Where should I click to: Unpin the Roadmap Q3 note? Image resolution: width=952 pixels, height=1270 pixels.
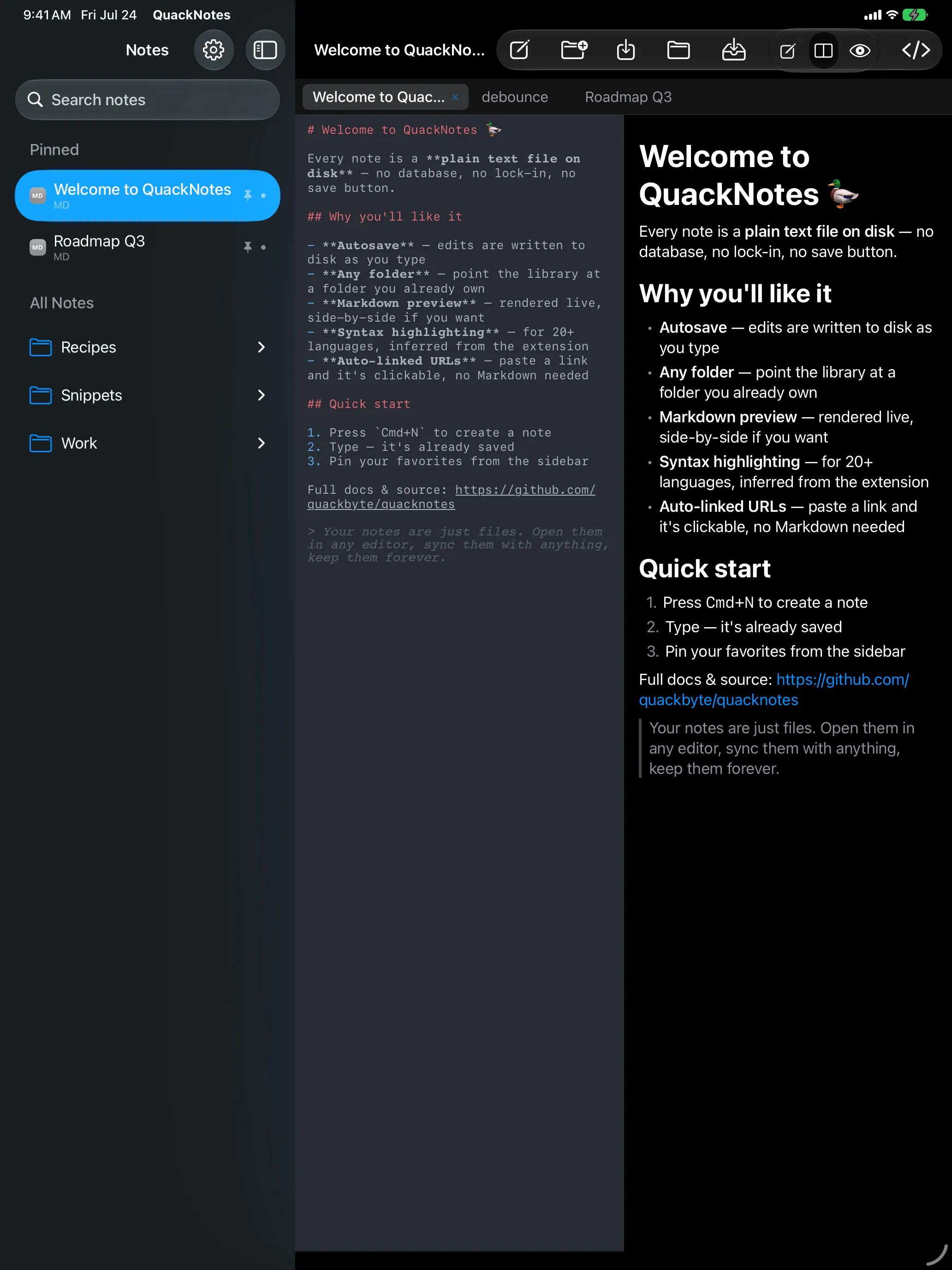(x=248, y=247)
